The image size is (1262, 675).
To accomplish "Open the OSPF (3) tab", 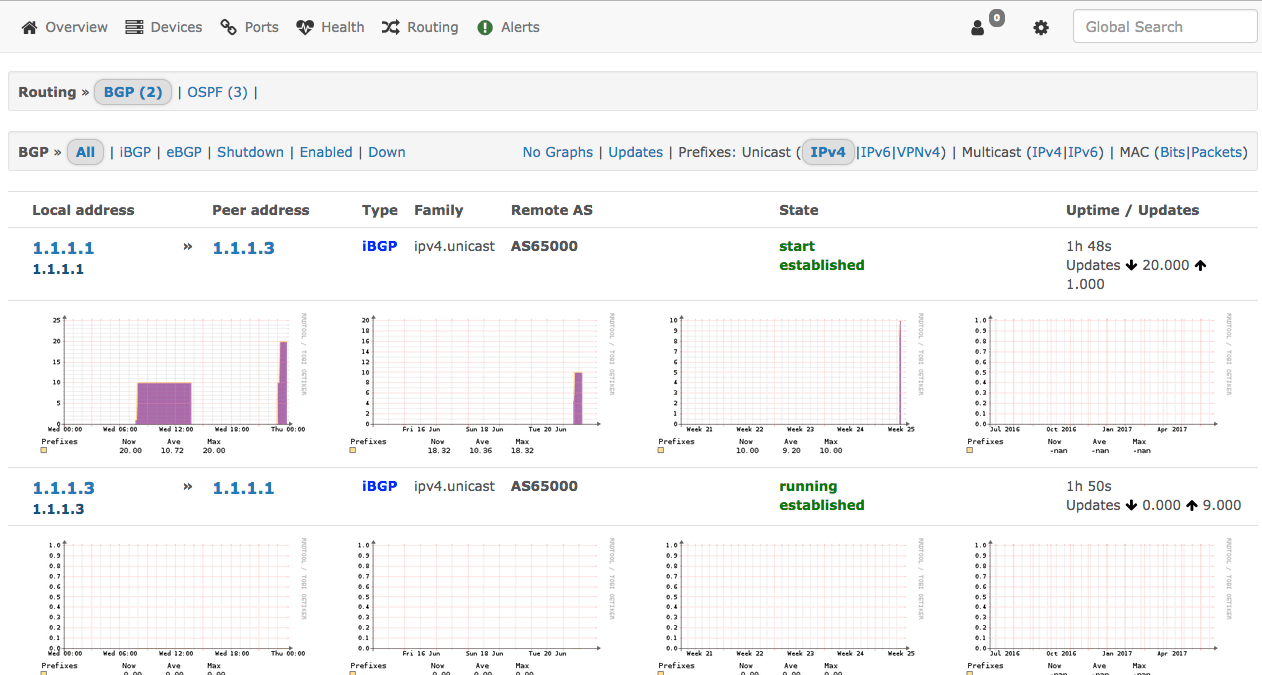I will tap(217, 91).
